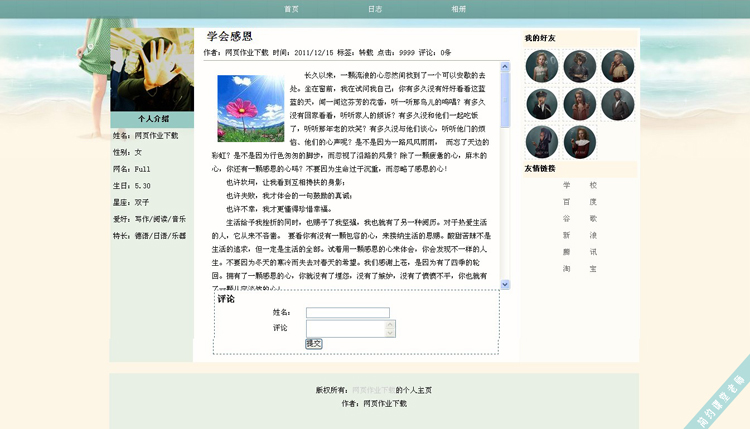Click the 星座: 双子 profile row
This screenshot has width=750, height=429.
pos(131,203)
